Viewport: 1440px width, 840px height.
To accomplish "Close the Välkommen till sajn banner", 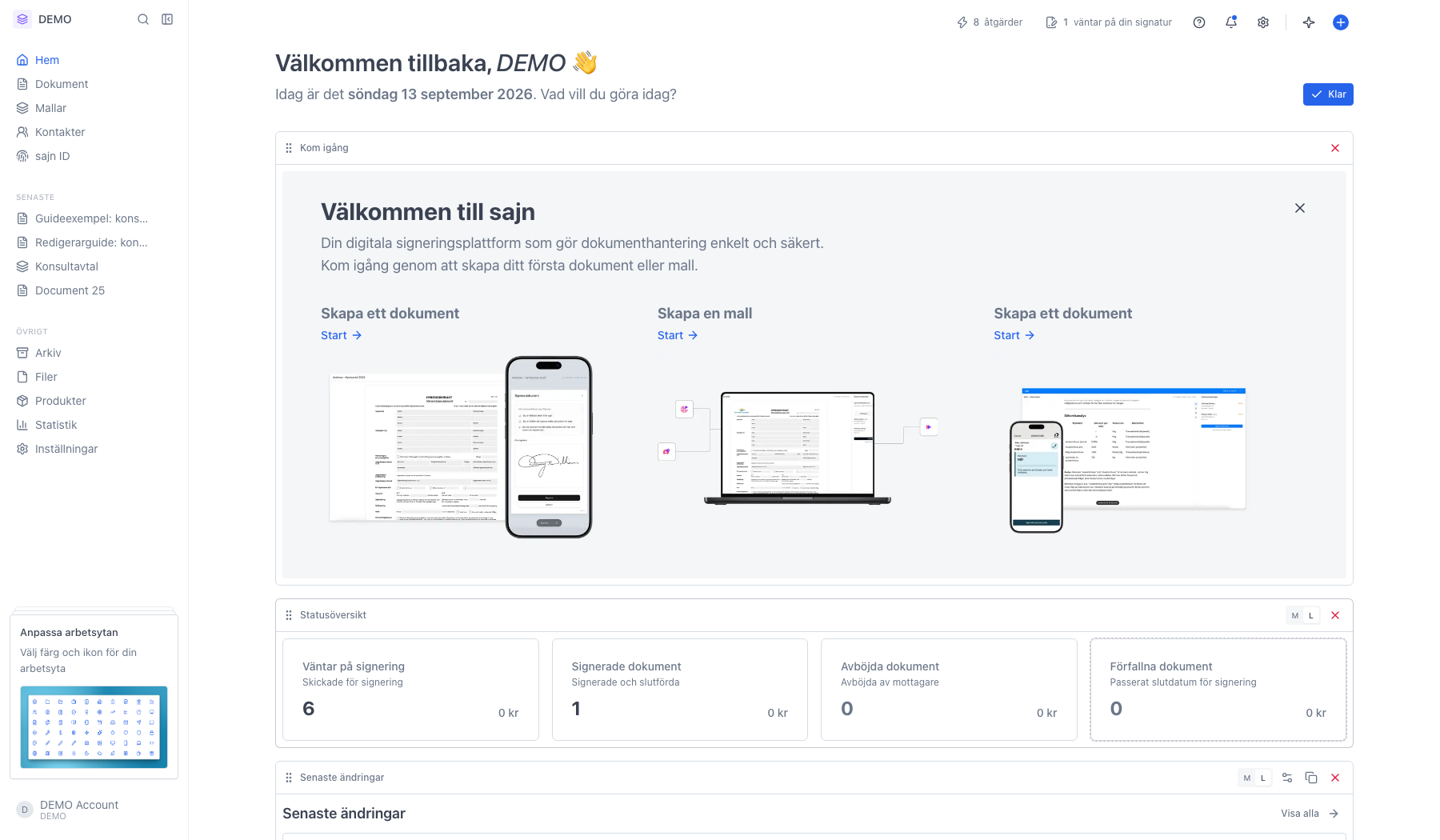I will [x=1300, y=208].
